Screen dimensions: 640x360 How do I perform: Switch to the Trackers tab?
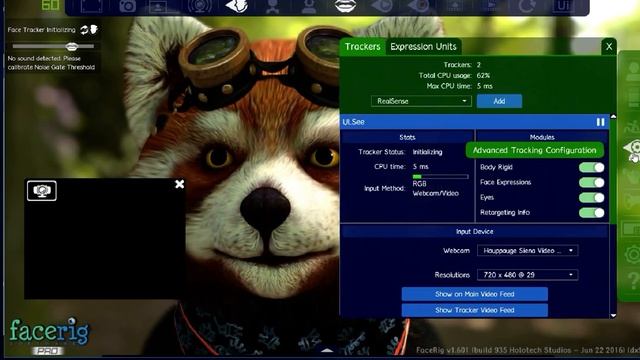coord(362,47)
